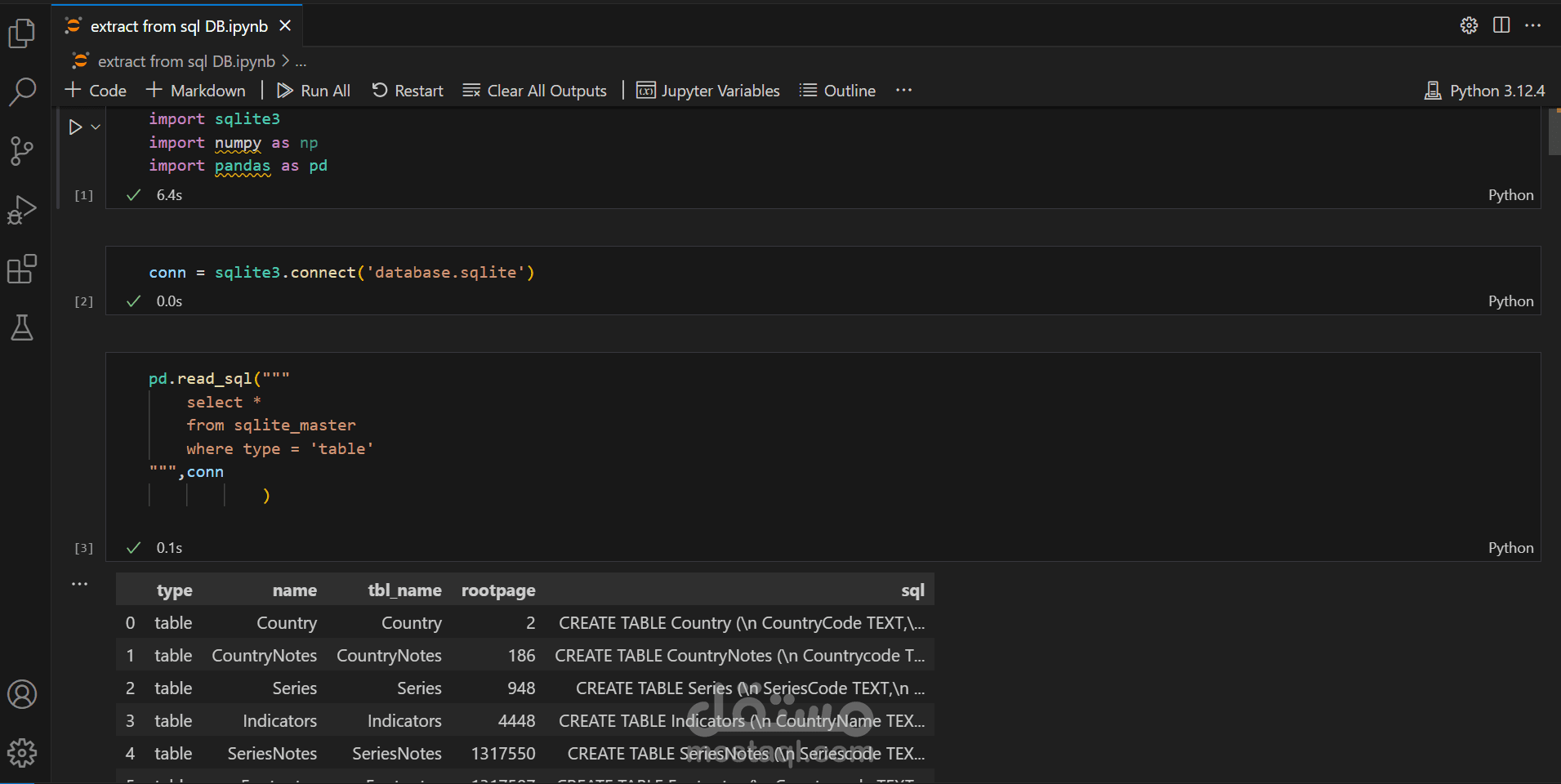Viewport: 1561px width, 784px height.
Task: Open notebook toolbar overflow ellipsis
Action: tap(903, 91)
